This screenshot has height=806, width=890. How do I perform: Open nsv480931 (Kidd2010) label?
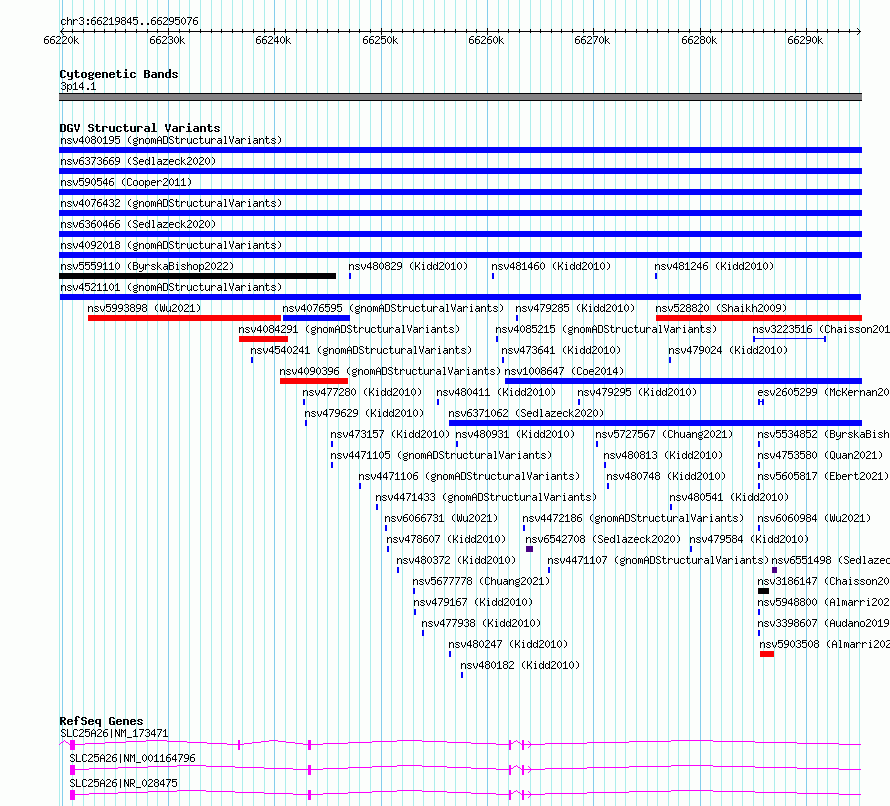point(515,434)
